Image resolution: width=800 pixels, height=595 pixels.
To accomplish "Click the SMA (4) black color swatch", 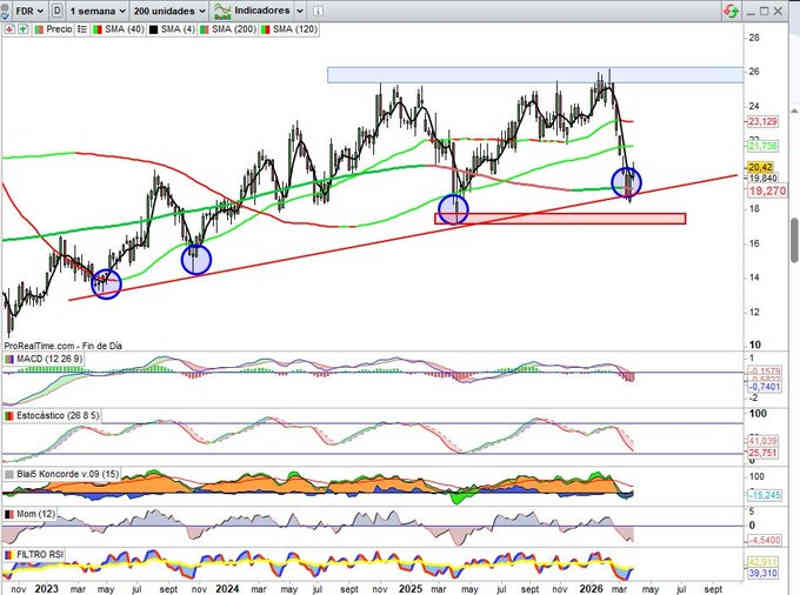I will coord(153,30).
